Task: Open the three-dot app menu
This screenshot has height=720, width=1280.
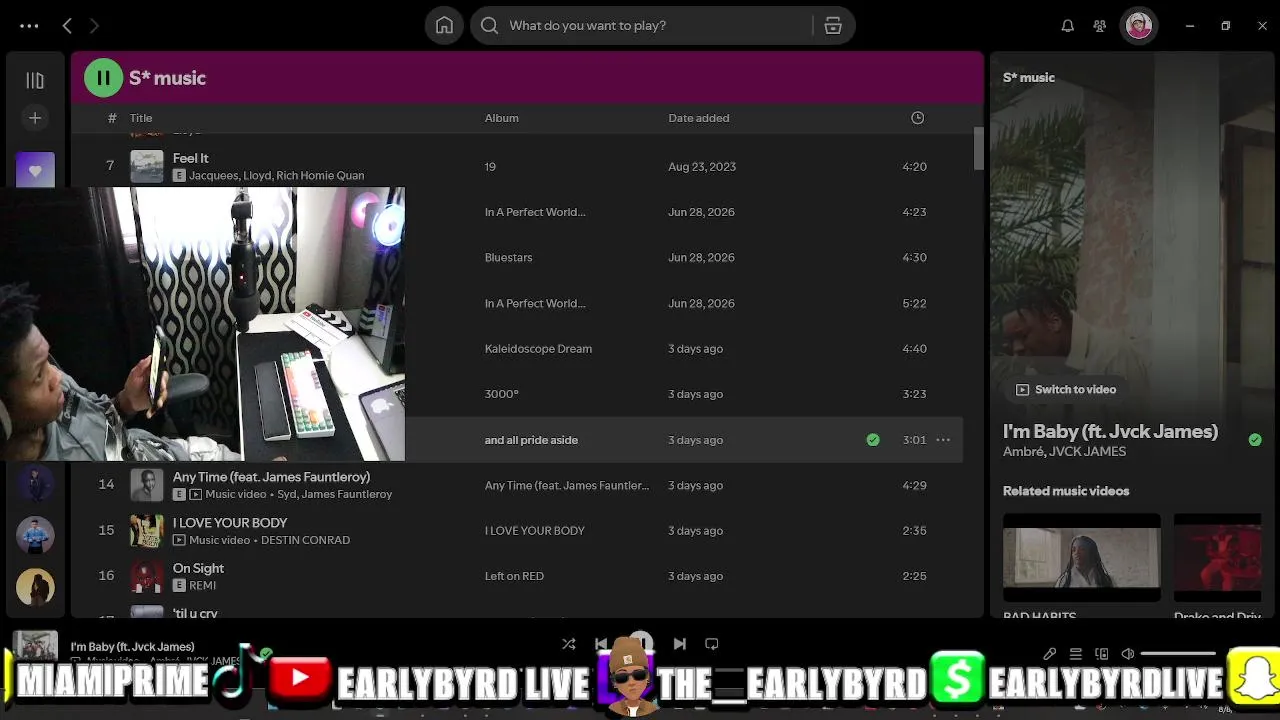Action: pyautogui.click(x=29, y=26)
